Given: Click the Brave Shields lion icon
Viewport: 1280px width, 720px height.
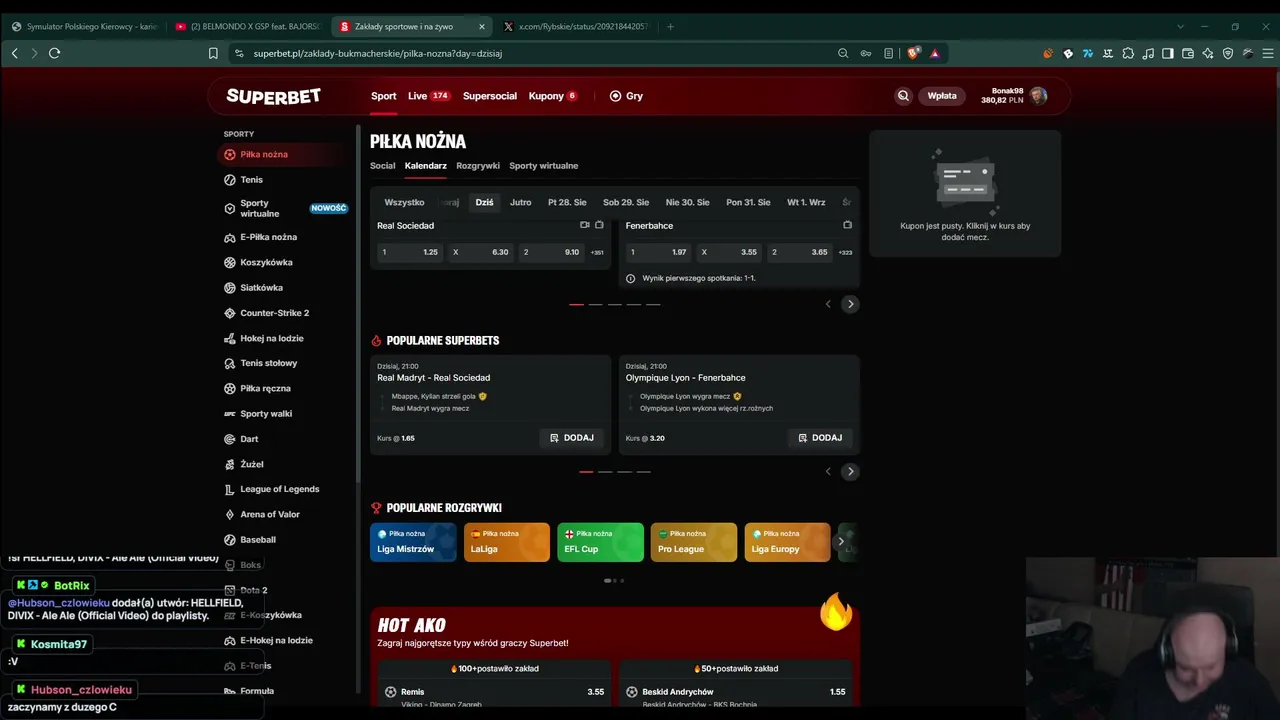Looking at the screenshot, I should click(913, 53).
